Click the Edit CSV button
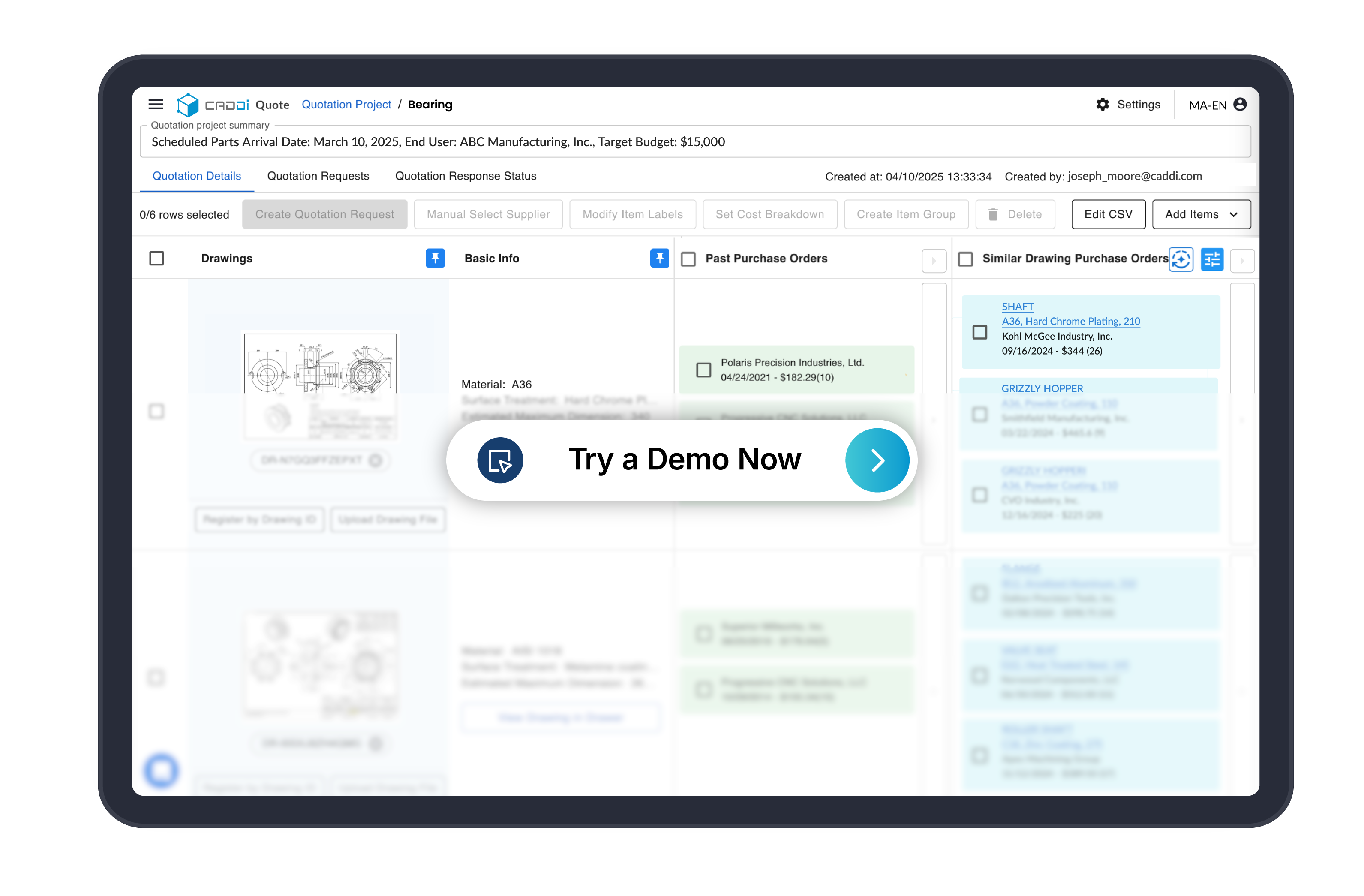This screenshot has height=896, width=1364. pos(1109,214)
